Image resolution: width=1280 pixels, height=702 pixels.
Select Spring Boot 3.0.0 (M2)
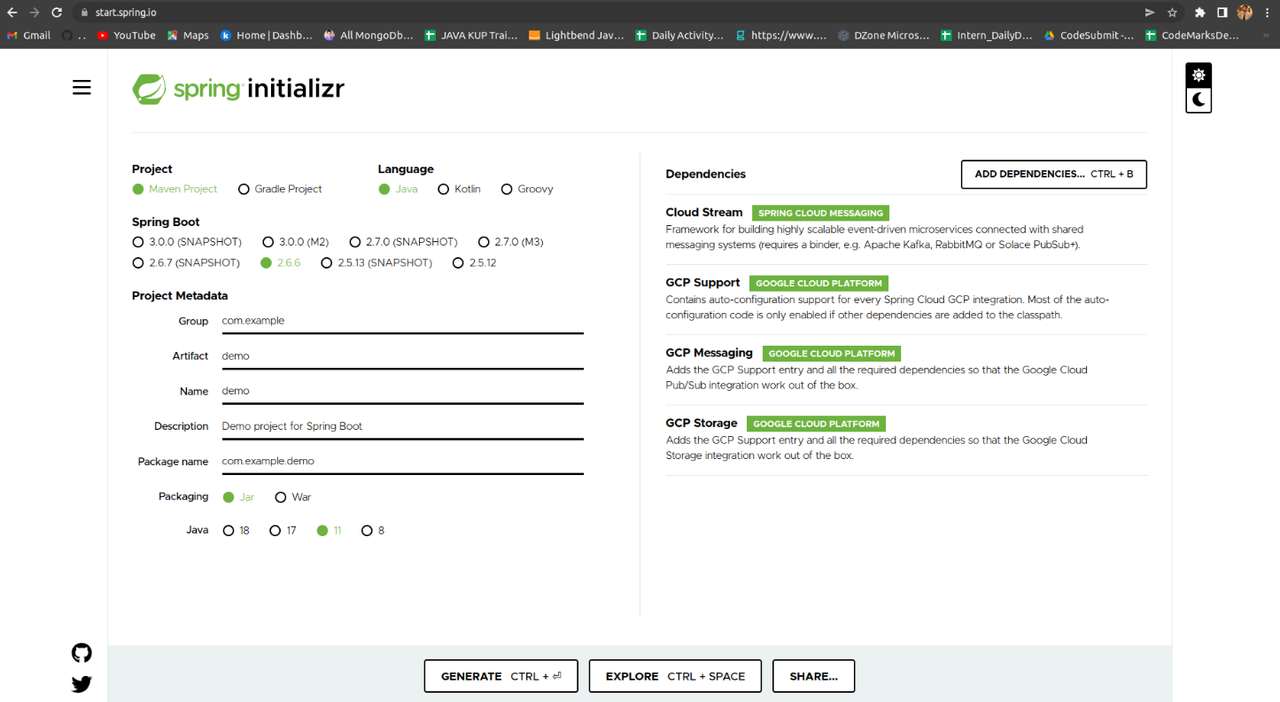(296, 242)
